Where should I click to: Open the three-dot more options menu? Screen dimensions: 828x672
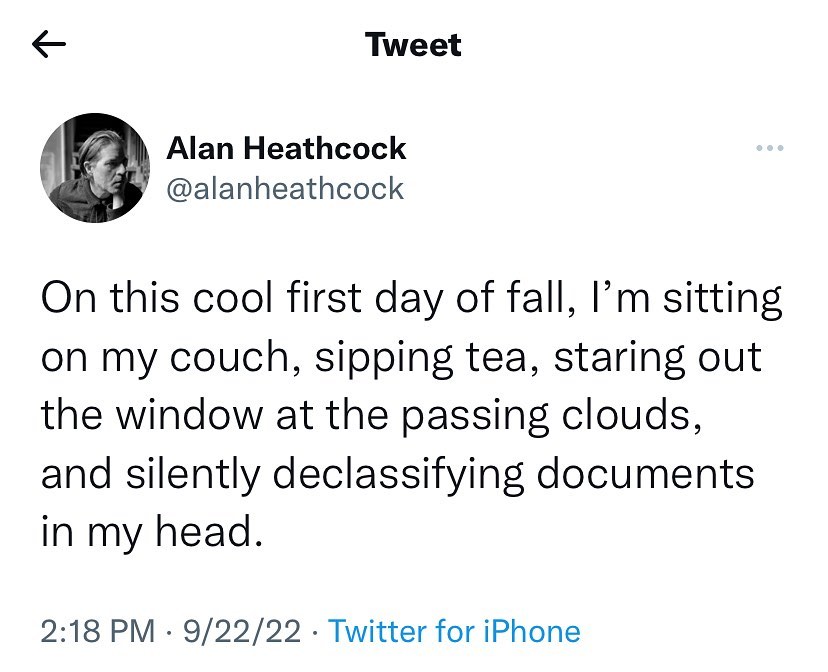coord(769,150)
